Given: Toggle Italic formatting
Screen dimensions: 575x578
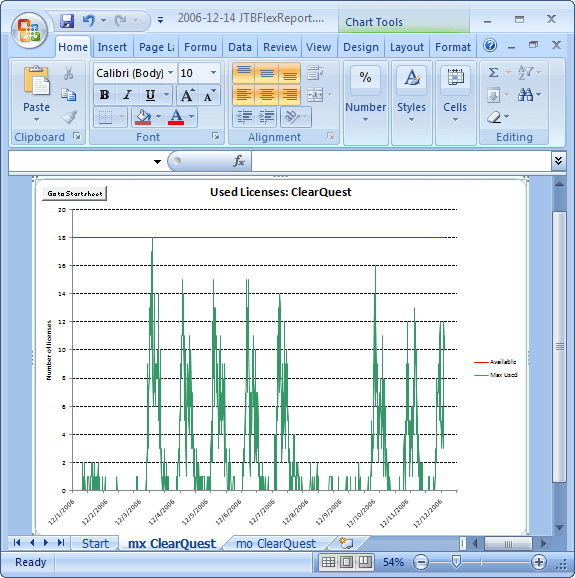Looking at the screenshot, I should point(127,95).
